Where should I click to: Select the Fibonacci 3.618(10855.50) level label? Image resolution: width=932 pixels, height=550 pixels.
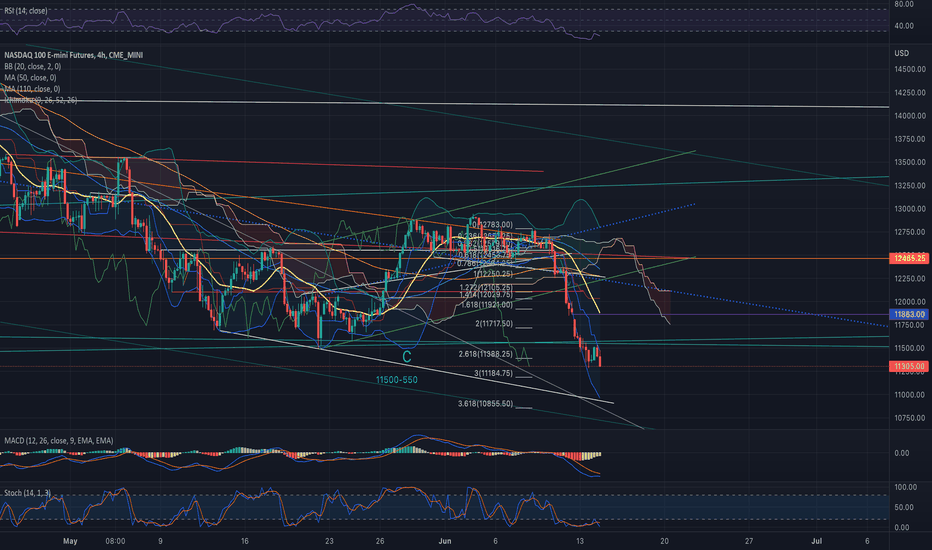[x=485, y=404]
